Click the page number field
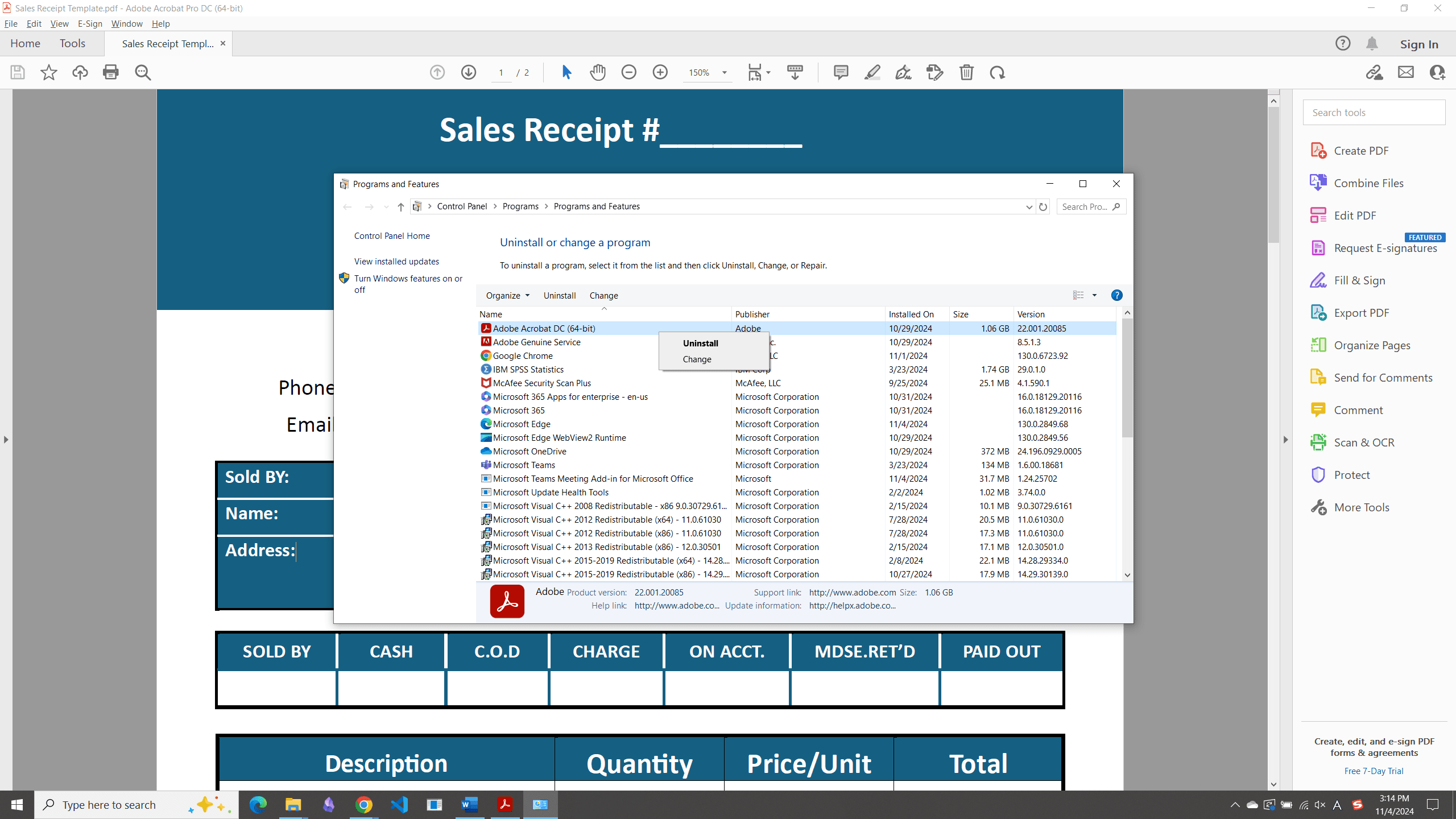Image resolution: width=1456 pixels, height=819 pixels. click(501, 72)
